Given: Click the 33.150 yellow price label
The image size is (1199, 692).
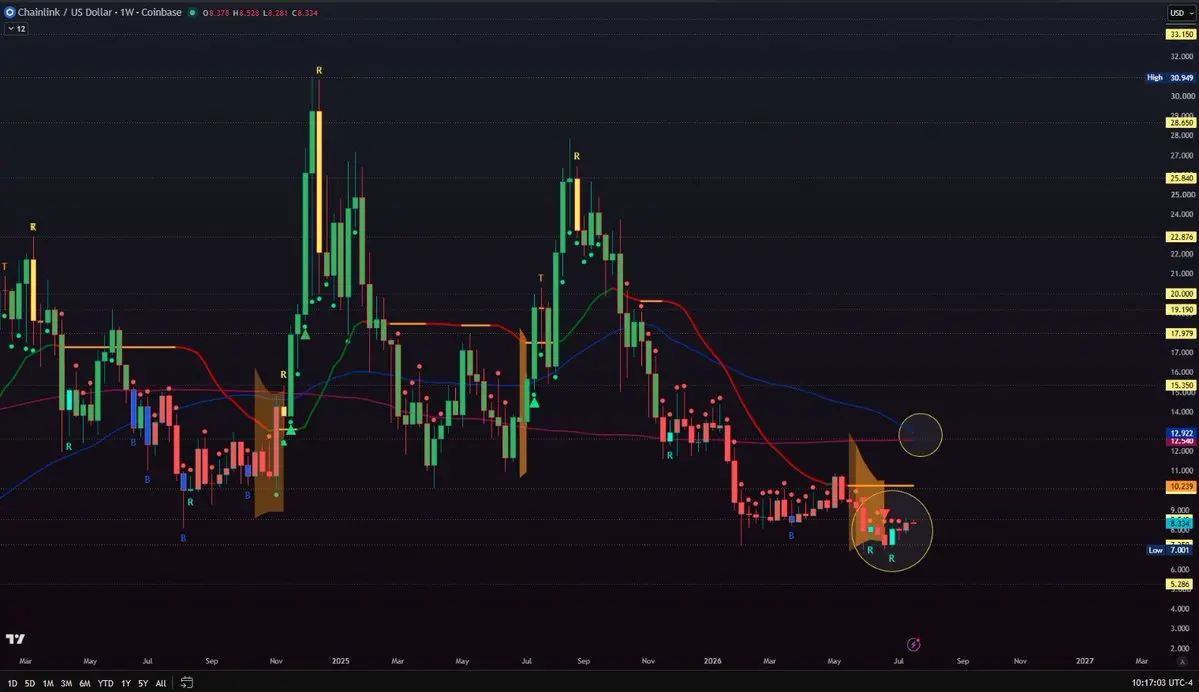Looking at the screenshot, I should coord(1181,34).
